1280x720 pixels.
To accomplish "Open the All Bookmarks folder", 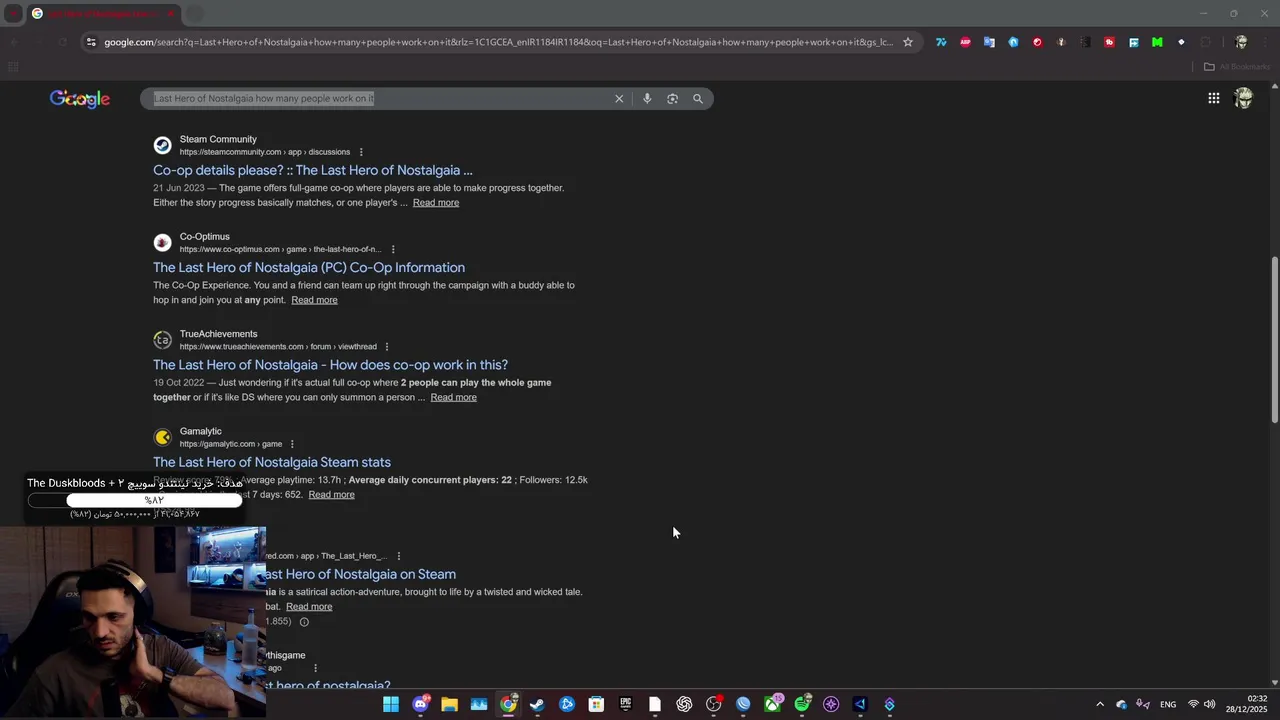I will click(x=1237, y=67).
